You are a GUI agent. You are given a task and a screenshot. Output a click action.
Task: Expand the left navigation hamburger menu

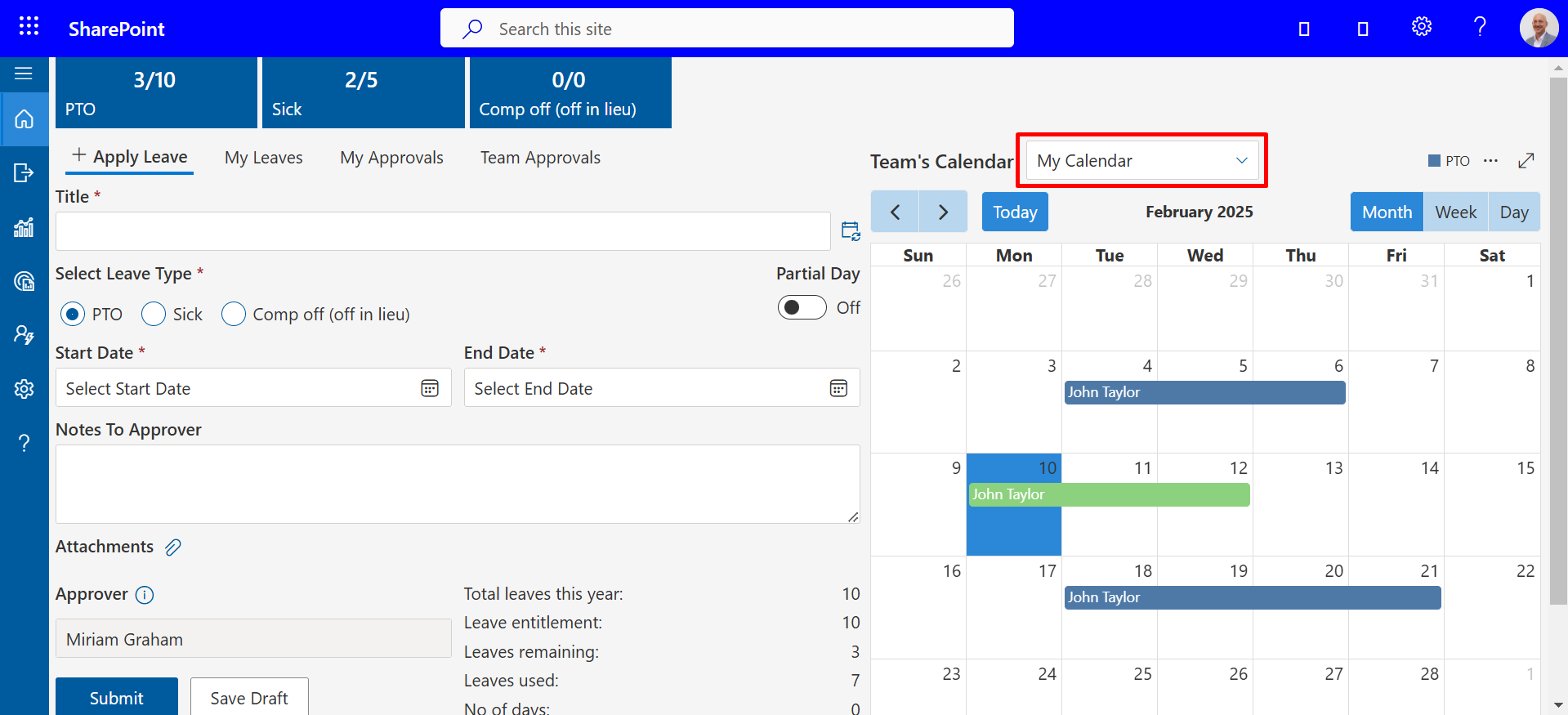24,74
